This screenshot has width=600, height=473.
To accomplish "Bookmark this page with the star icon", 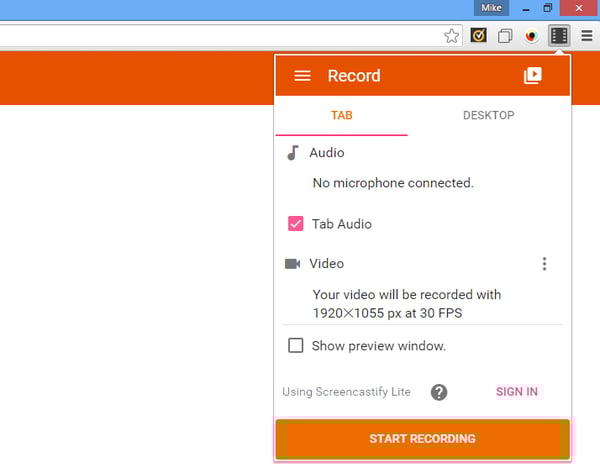I will click(x=452, y=36).
